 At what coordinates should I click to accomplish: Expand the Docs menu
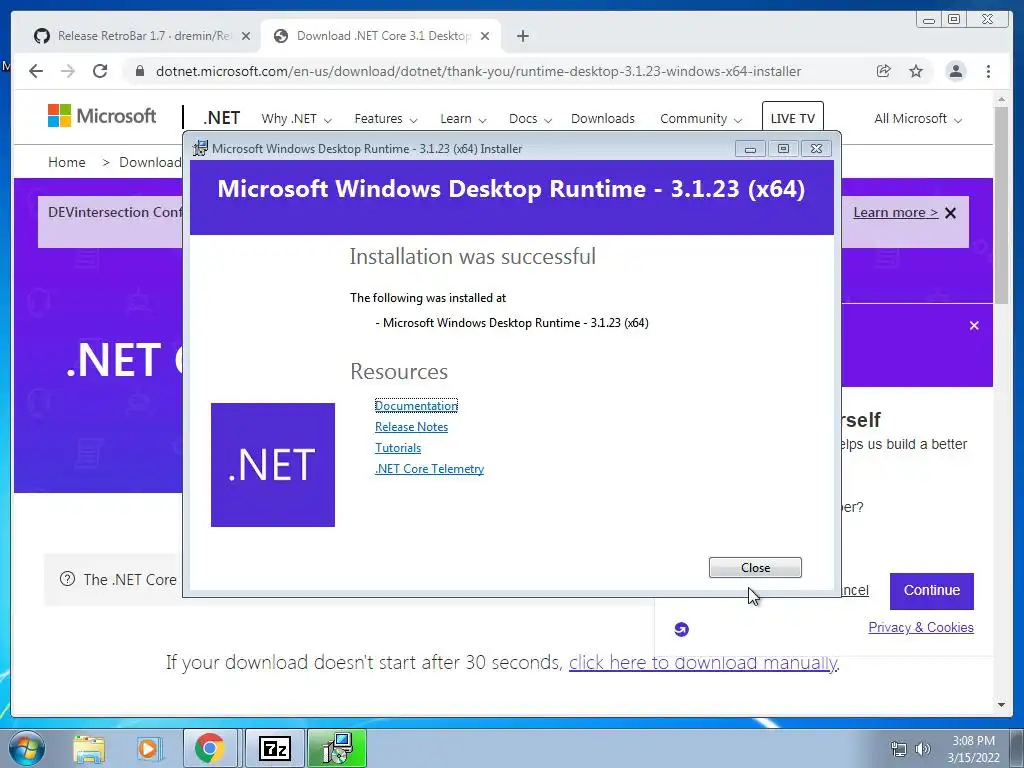(x=530, y=119)
